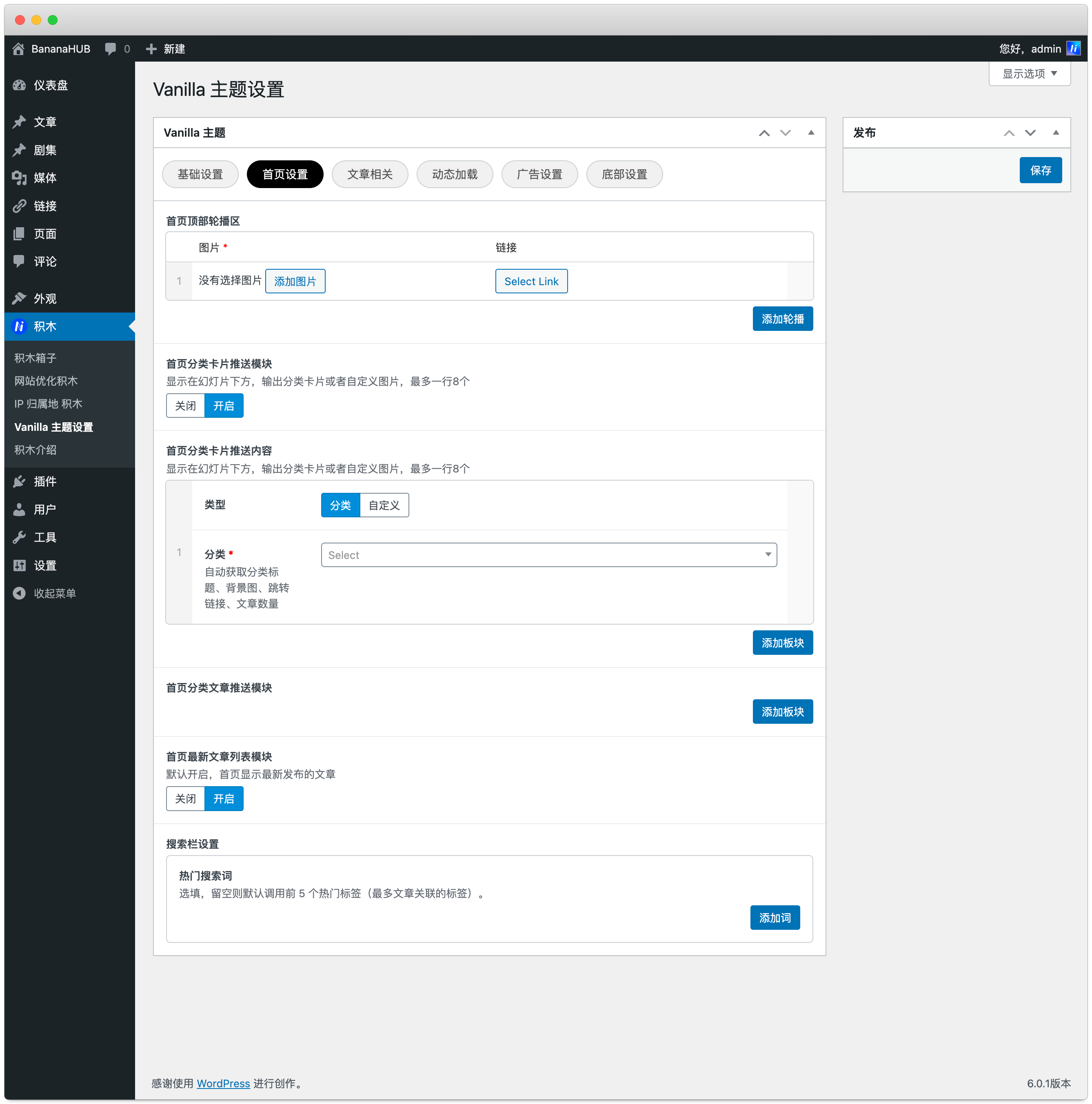
Task: Click the row 1 handle in the carousel table
Action: point(179,281)
